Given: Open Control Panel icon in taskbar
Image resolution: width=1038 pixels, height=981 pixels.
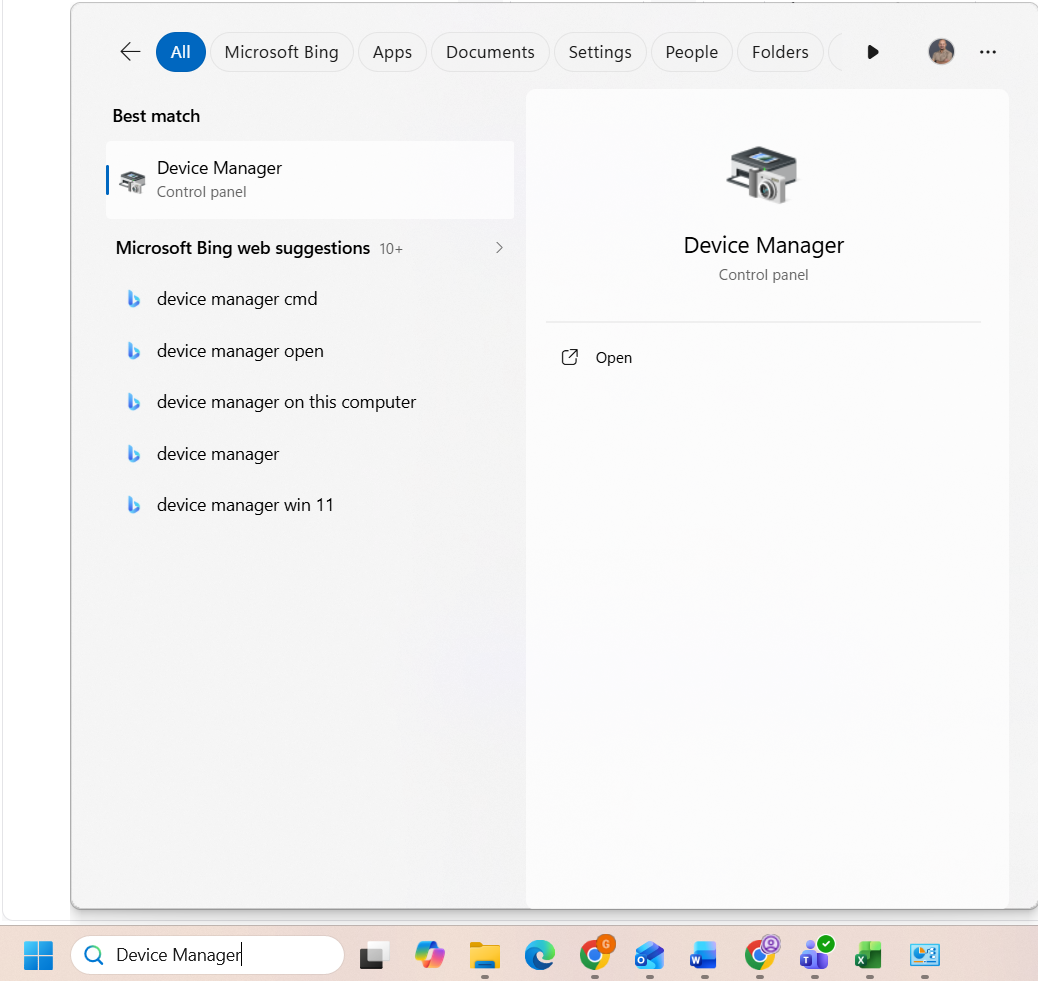Looking at the screenshot, I should (925, 955).
